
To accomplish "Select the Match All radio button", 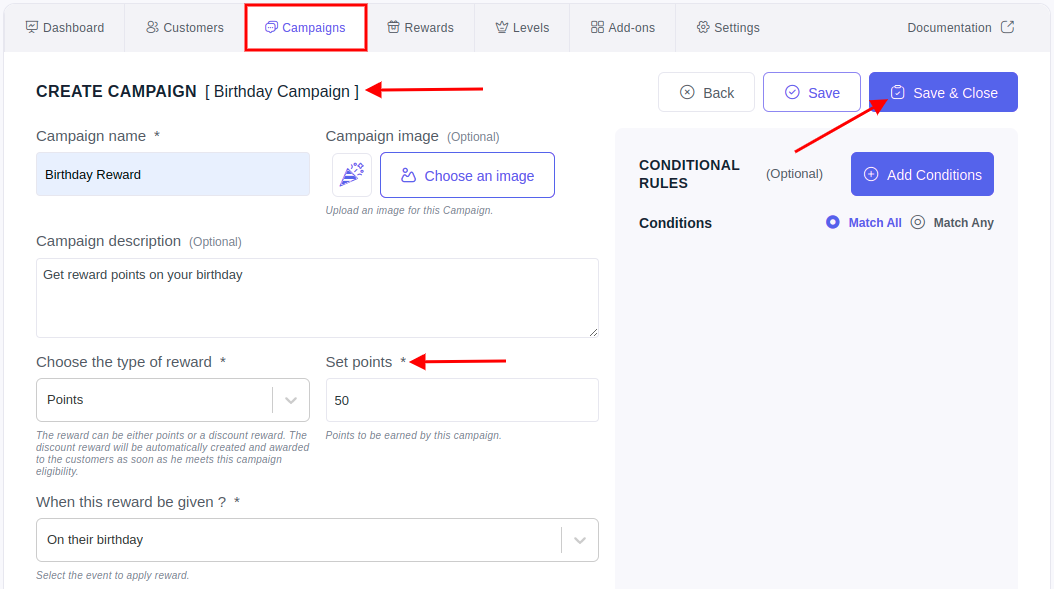I will 832,222.
